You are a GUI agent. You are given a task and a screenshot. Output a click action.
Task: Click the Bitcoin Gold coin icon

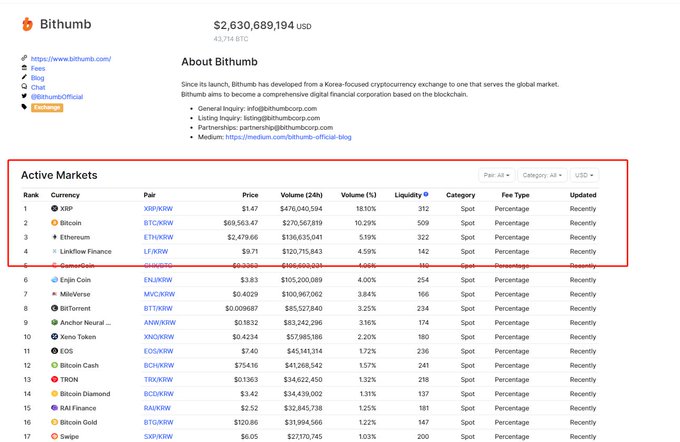[54, 422]
